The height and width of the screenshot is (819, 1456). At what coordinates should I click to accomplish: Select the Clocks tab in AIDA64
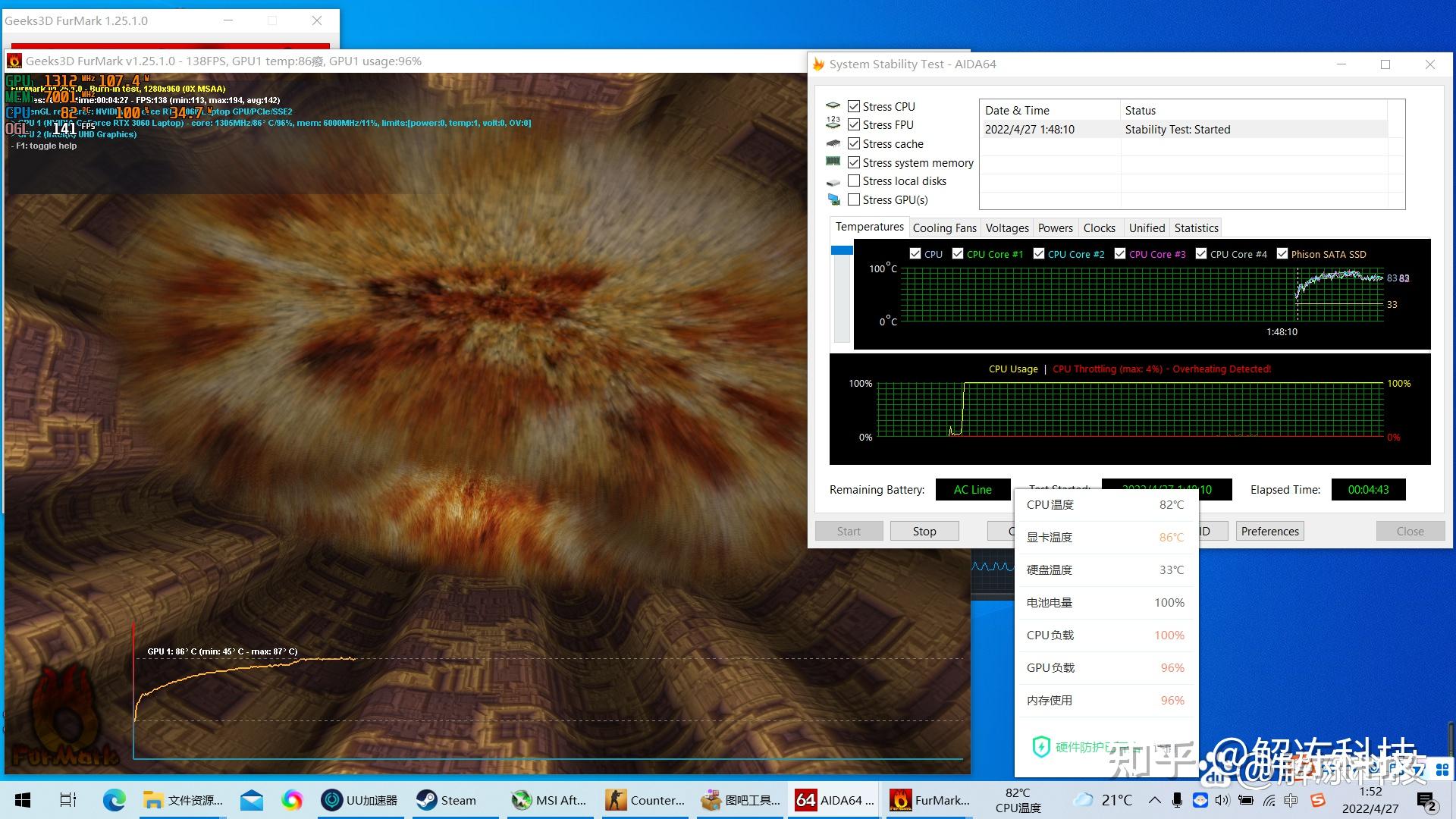pyautogui.click(x=1098, y=227)
